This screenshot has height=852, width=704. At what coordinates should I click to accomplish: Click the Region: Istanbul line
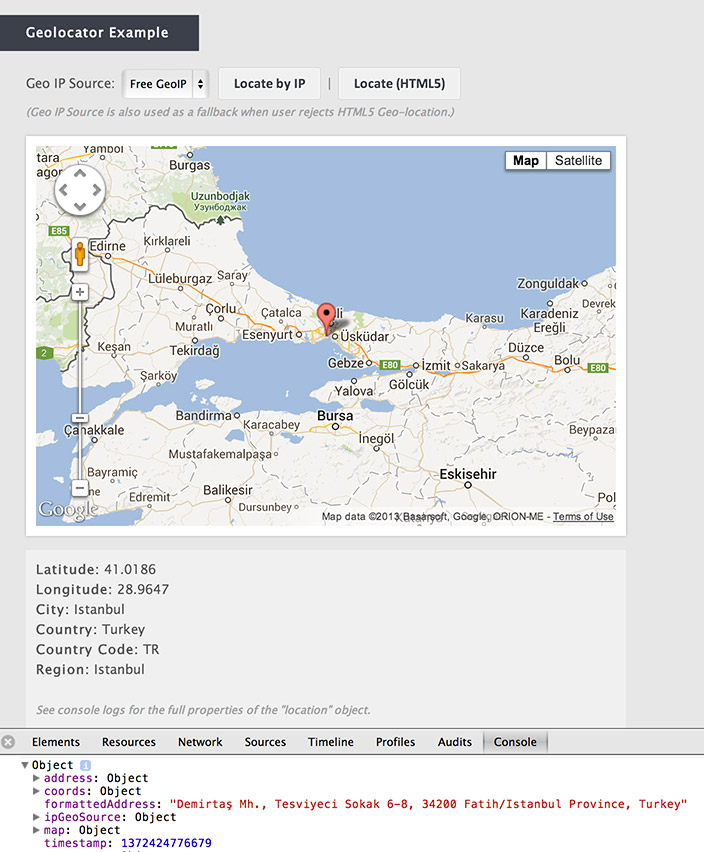coord(90,669)
